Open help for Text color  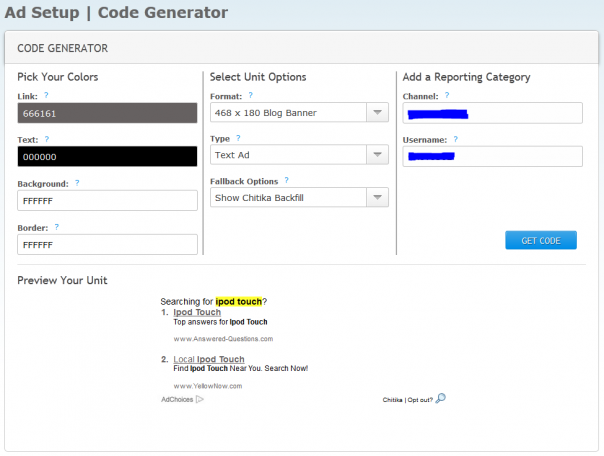47,139
